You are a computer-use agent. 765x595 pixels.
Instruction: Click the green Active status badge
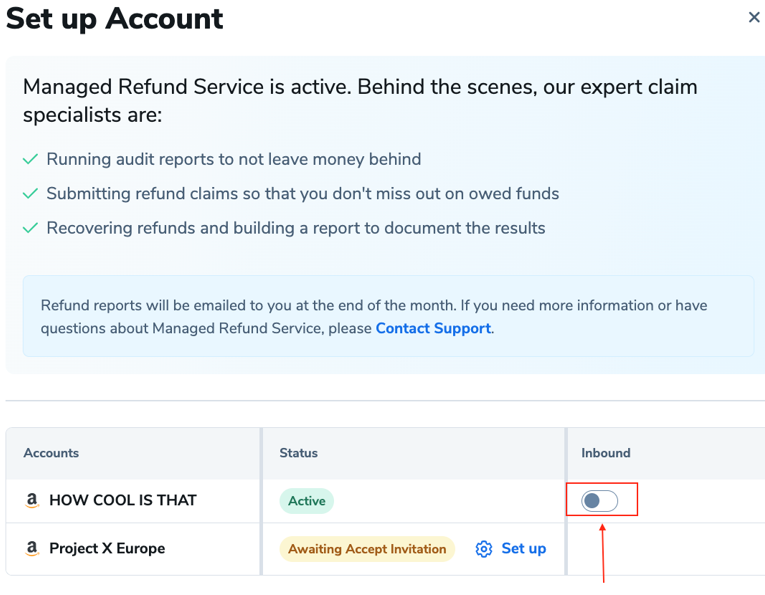307,501
